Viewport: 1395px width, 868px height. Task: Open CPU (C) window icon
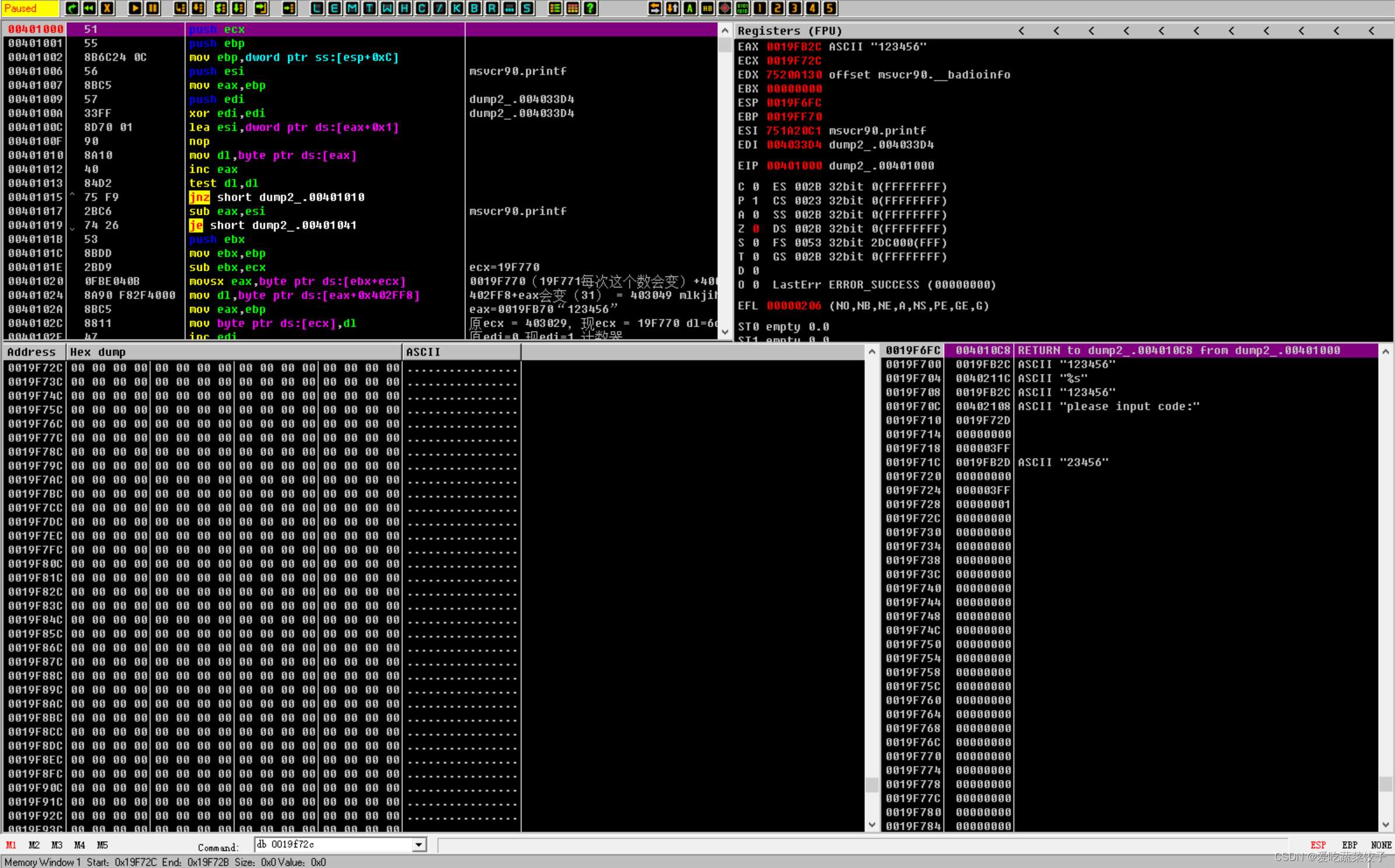(422, 8)
